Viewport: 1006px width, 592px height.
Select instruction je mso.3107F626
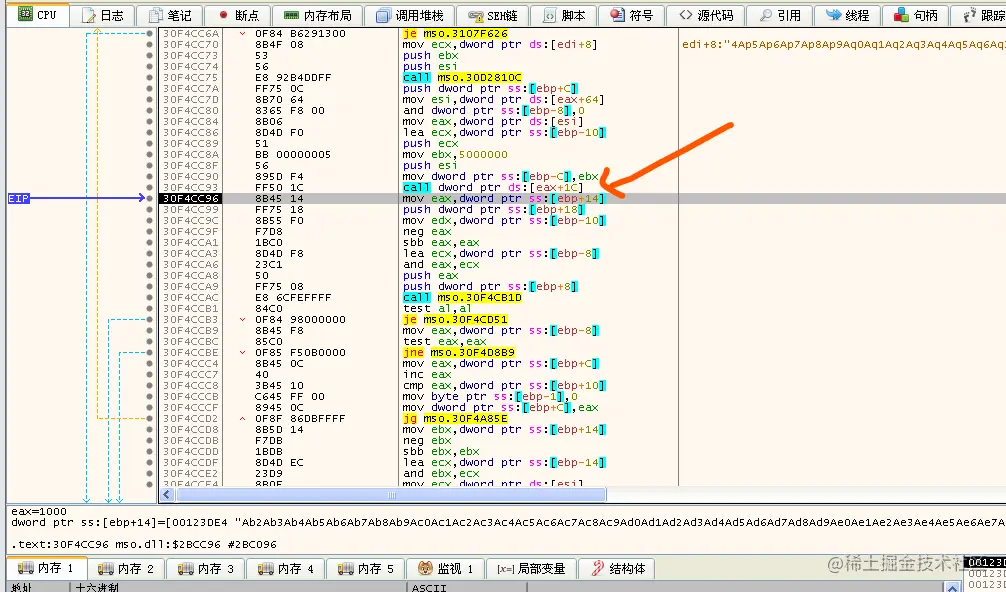pos(455,33)
